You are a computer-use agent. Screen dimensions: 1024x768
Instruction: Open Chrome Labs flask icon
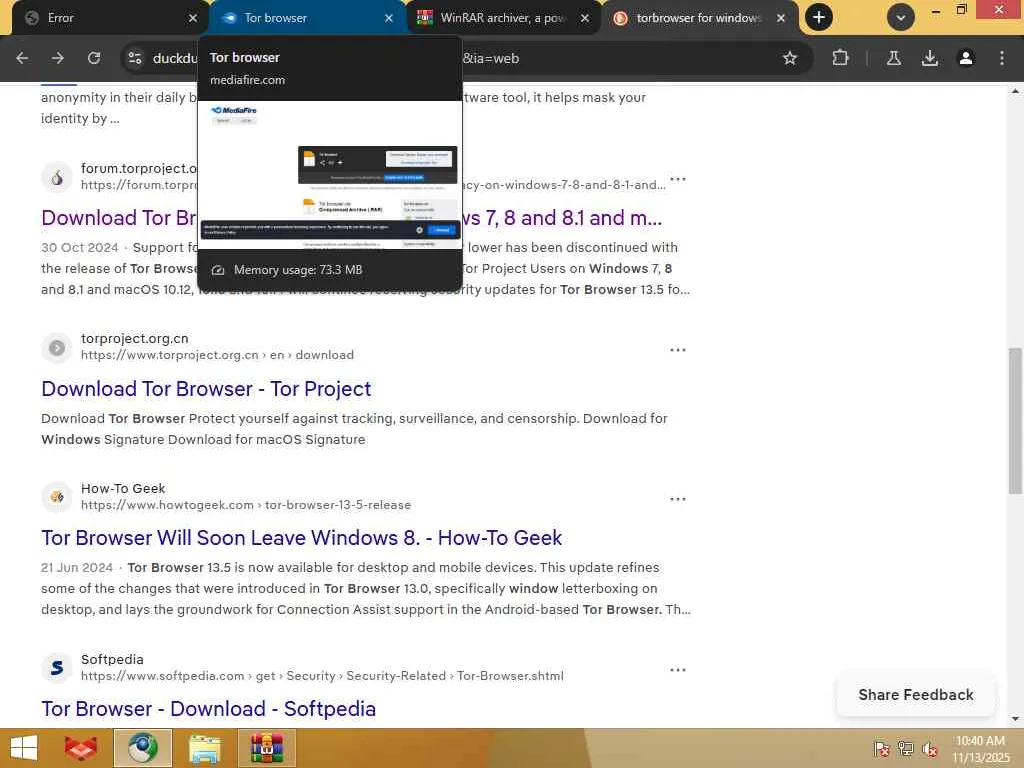tap(894, 58)
